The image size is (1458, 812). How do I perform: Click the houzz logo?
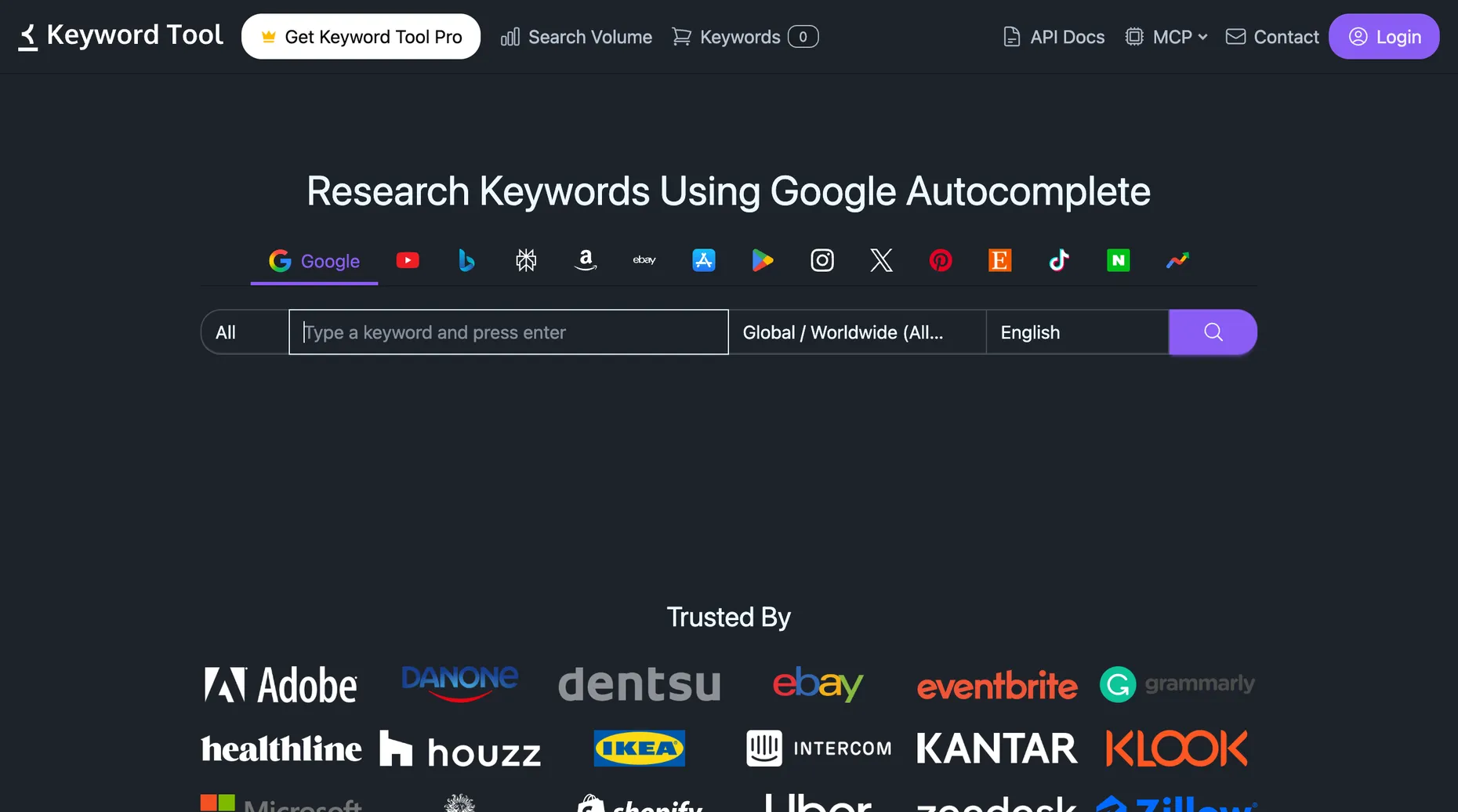tap(460, 749)
